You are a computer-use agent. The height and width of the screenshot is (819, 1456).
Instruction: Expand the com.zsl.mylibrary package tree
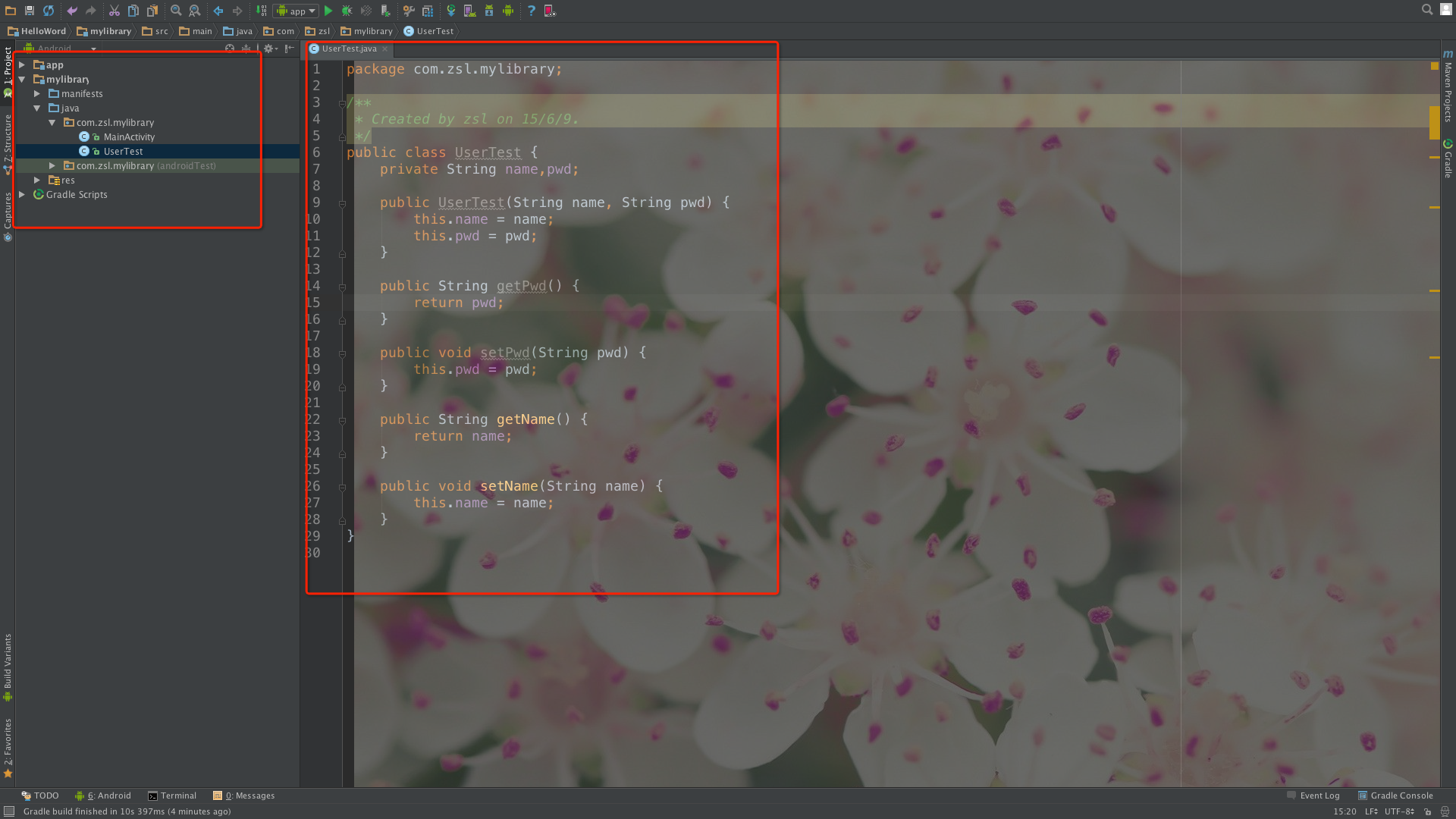[52, 122]
